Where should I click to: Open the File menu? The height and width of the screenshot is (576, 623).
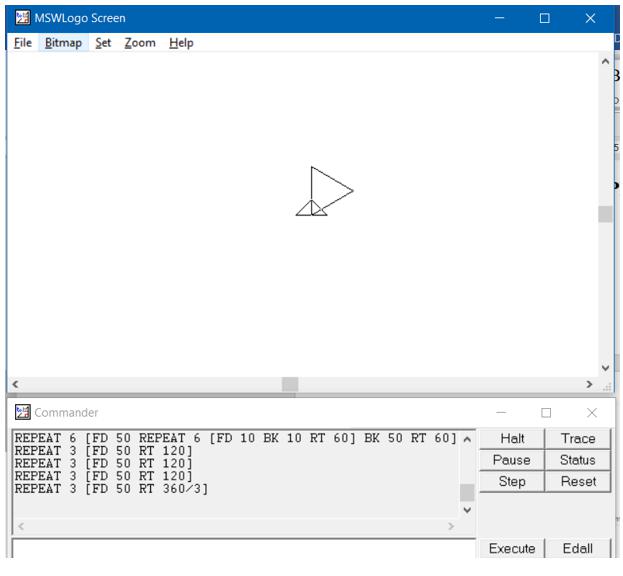(x=23, y=43)
